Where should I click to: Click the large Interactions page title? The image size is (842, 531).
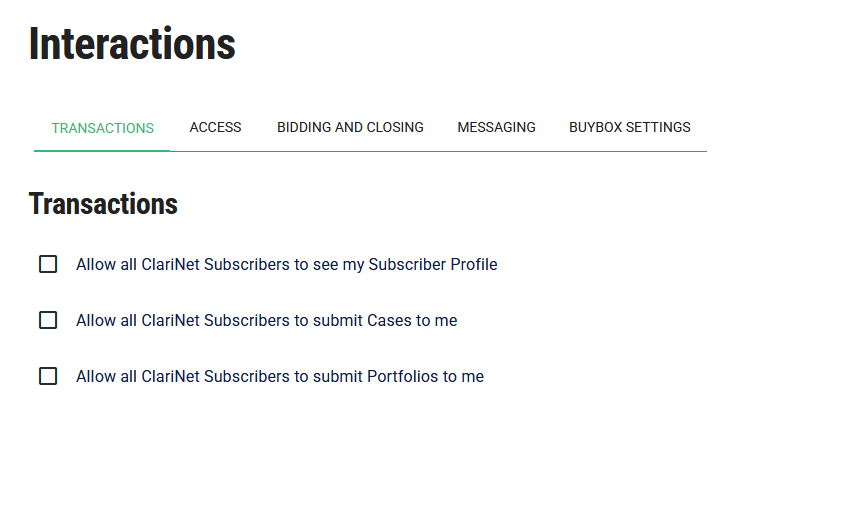tap(132, 44)
